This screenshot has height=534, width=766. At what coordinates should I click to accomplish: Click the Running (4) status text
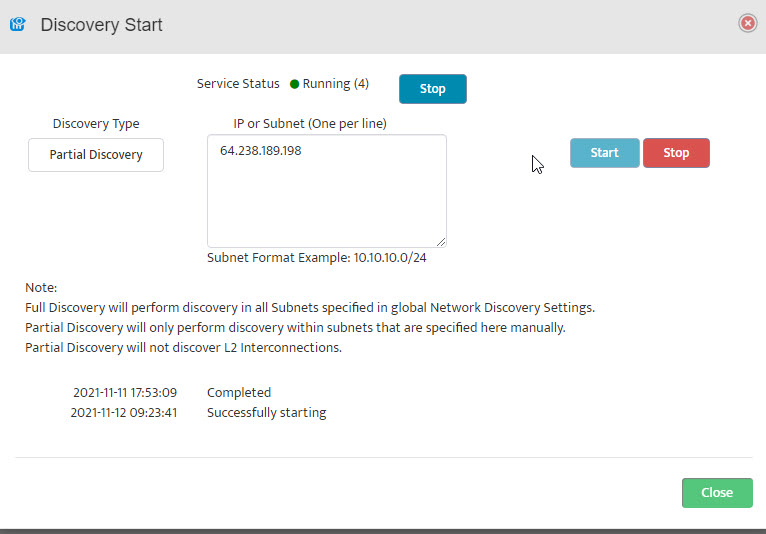[336, 84]
